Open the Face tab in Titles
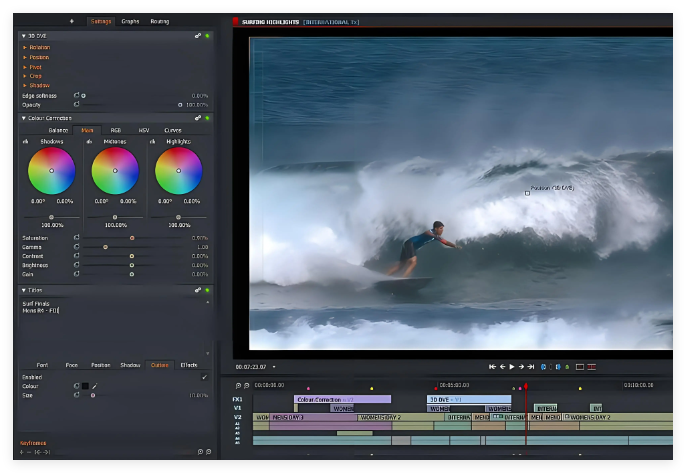The image size is (686, 473). [72, 365]
